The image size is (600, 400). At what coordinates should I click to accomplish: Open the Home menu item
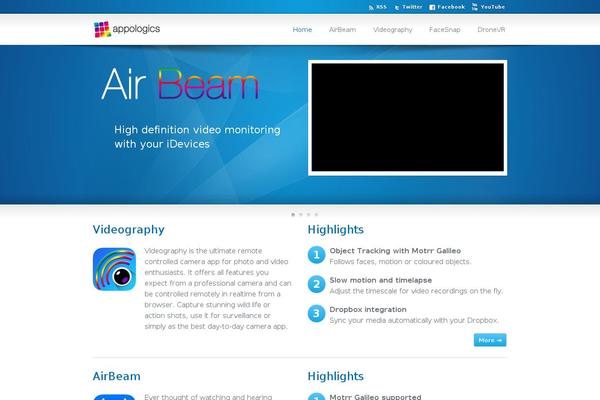click(302, 29)
